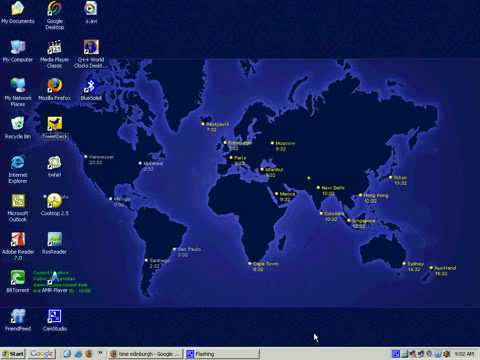The height and width of the screenshot is (360, 480).
Task: Select the TweetDeck desktop icon
Action: [55, 128]
